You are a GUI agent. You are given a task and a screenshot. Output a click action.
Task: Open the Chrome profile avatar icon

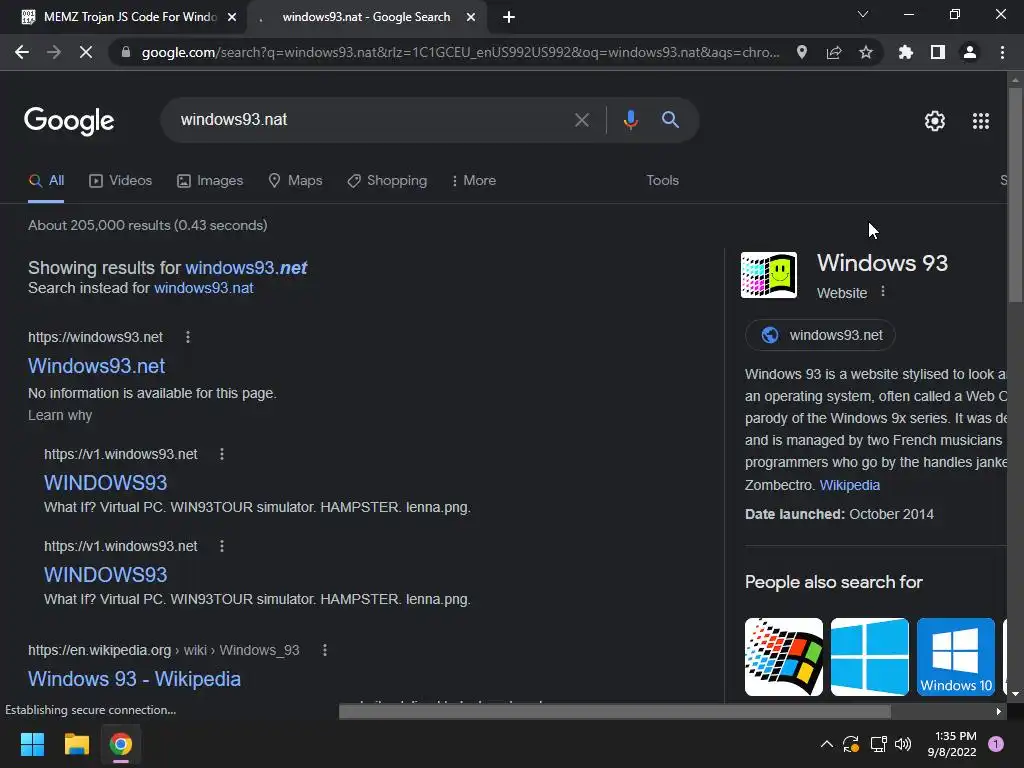coord(970,52)
